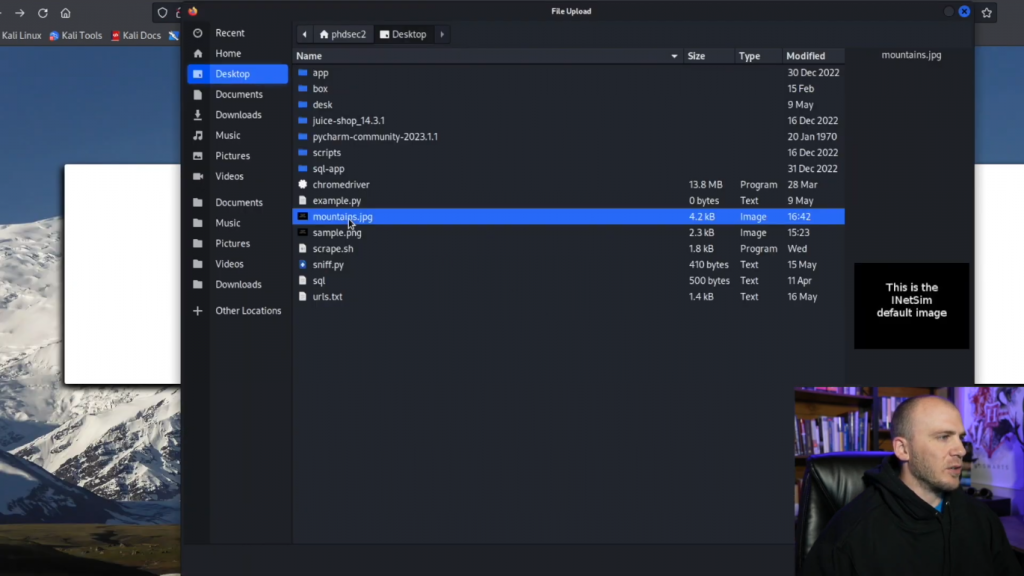Go to the phdsec2 home path button

point(343,34)
